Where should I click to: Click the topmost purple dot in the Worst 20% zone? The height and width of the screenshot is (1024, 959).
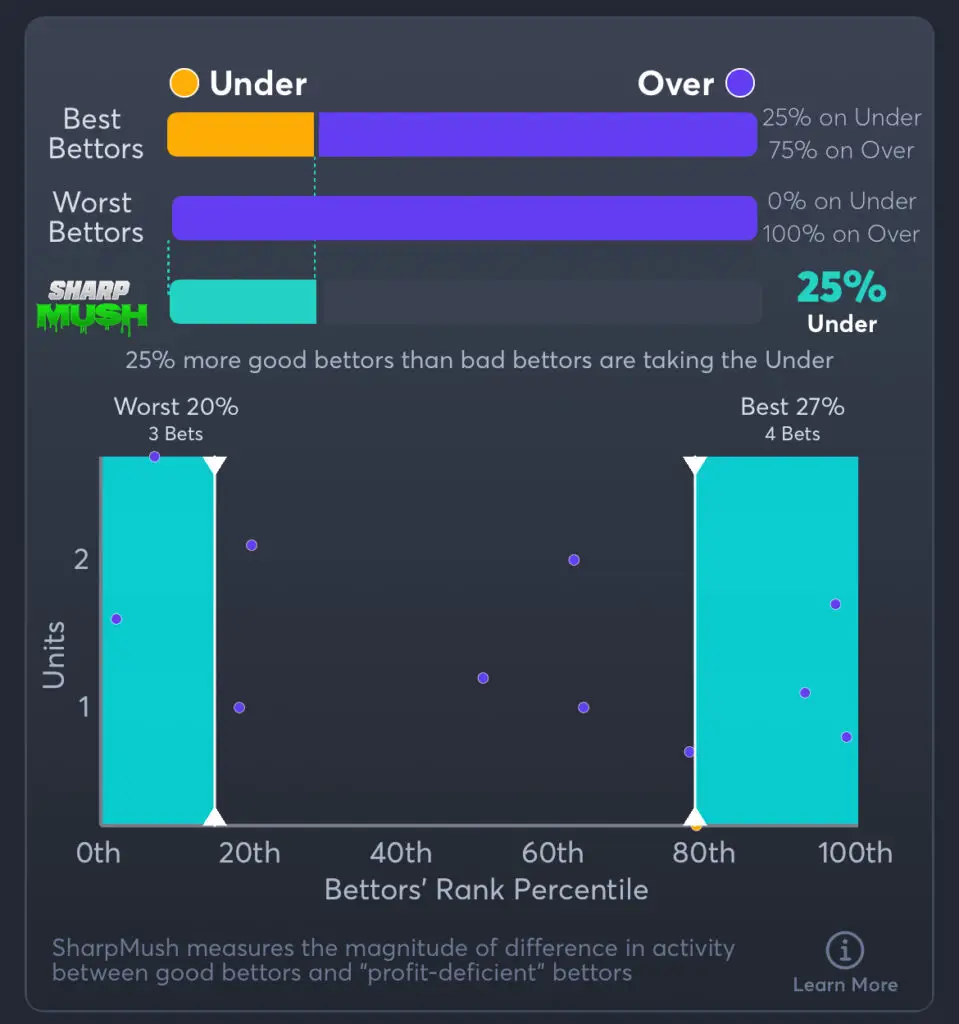(x=154, y=457)
